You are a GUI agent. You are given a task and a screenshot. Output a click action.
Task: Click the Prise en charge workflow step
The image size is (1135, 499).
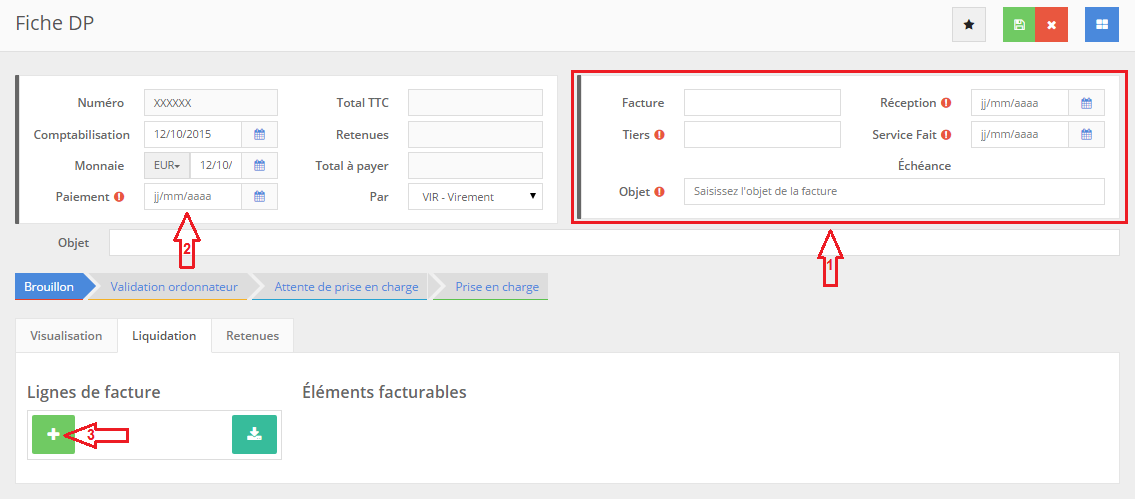pyautogui.click(x=496, y=287)
